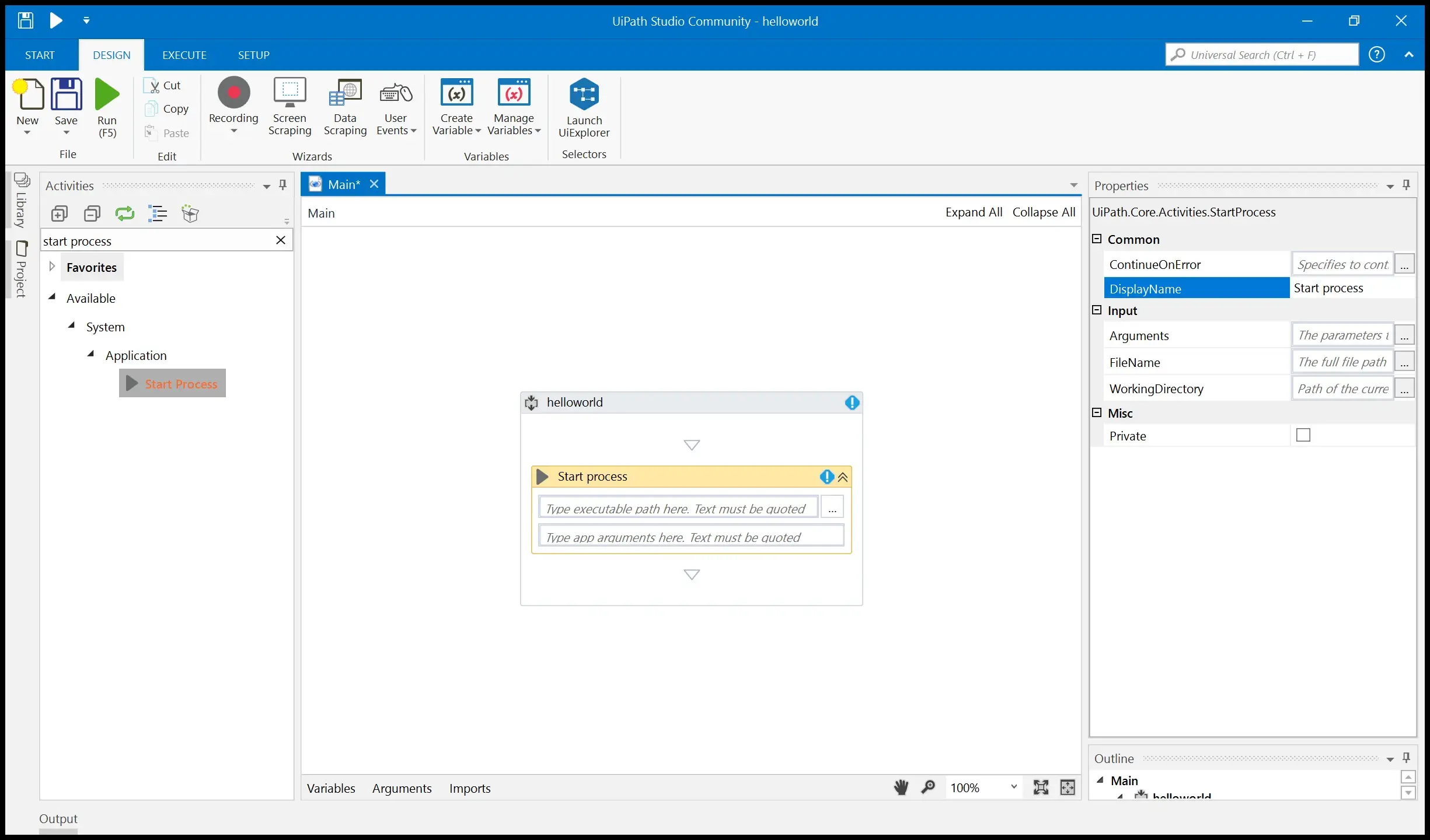Viewport: 1430px width, 840px height.
Task: Click Collapse All in the designer
Action: (1044, 212)
